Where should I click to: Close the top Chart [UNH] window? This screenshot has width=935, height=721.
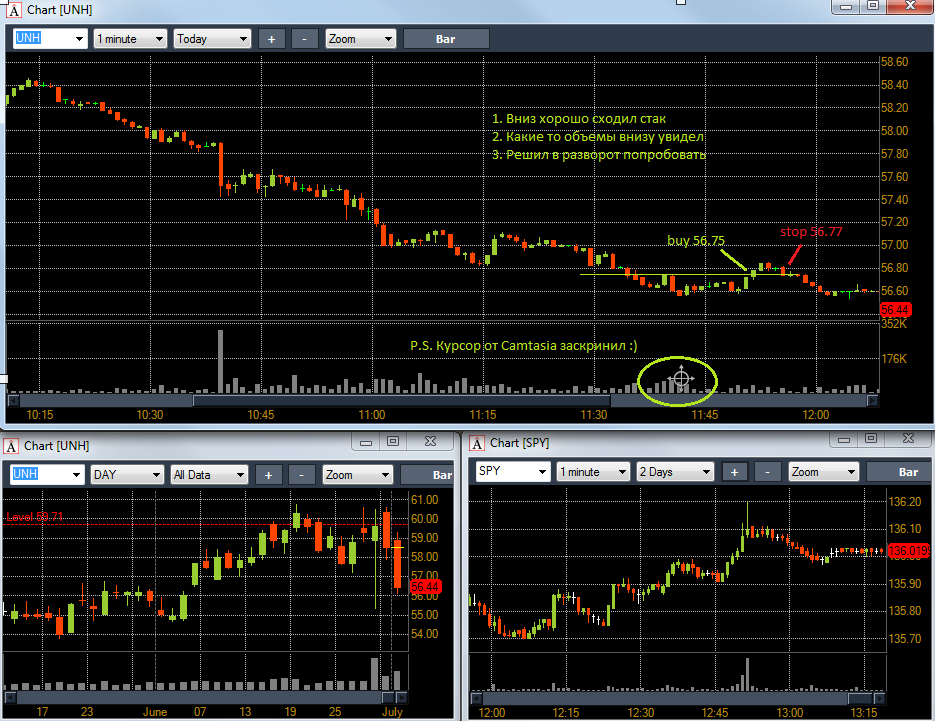pyautogui.click(x=911, y=6)
